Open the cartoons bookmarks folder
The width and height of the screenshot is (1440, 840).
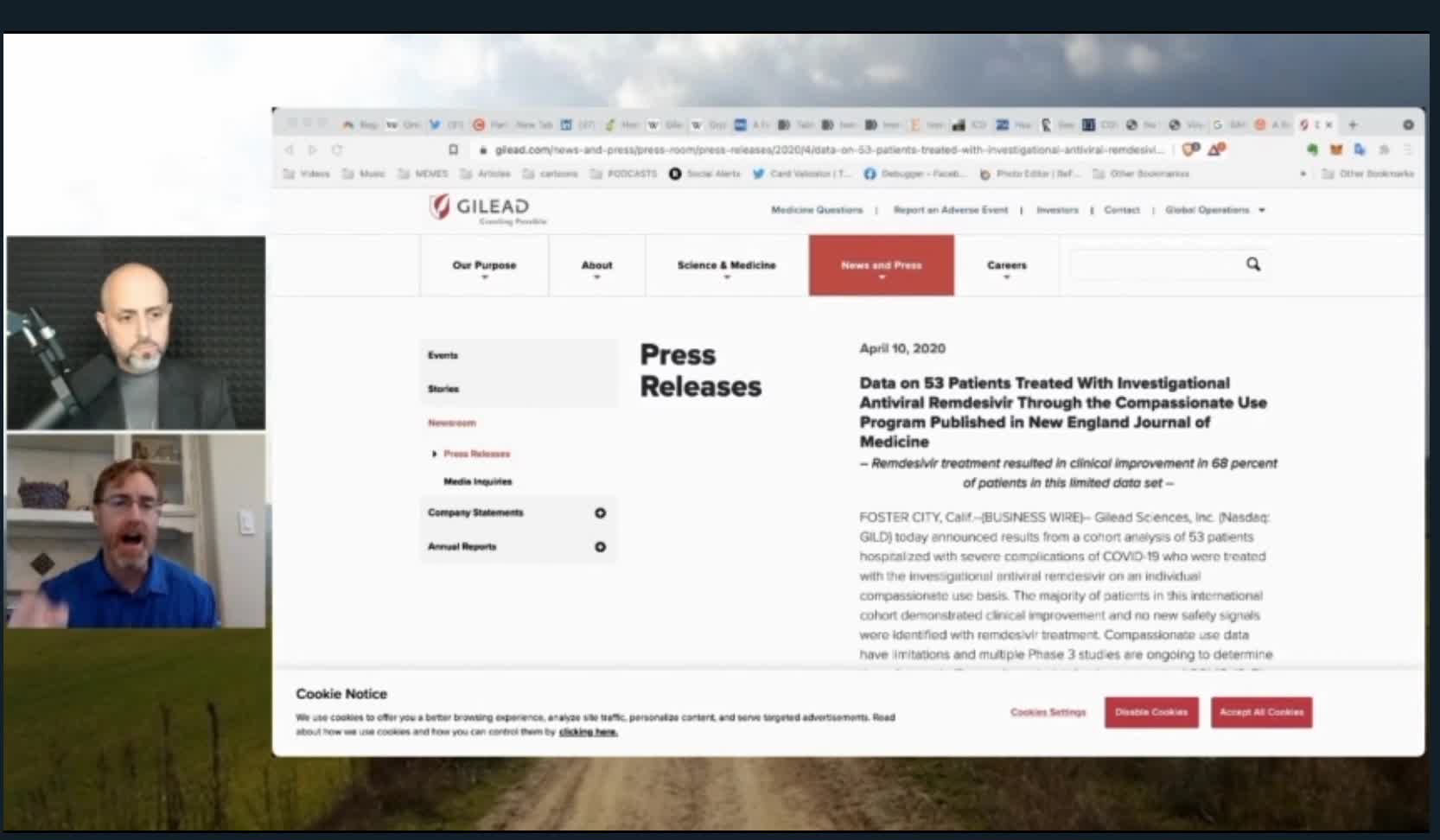tap(550, 174)
